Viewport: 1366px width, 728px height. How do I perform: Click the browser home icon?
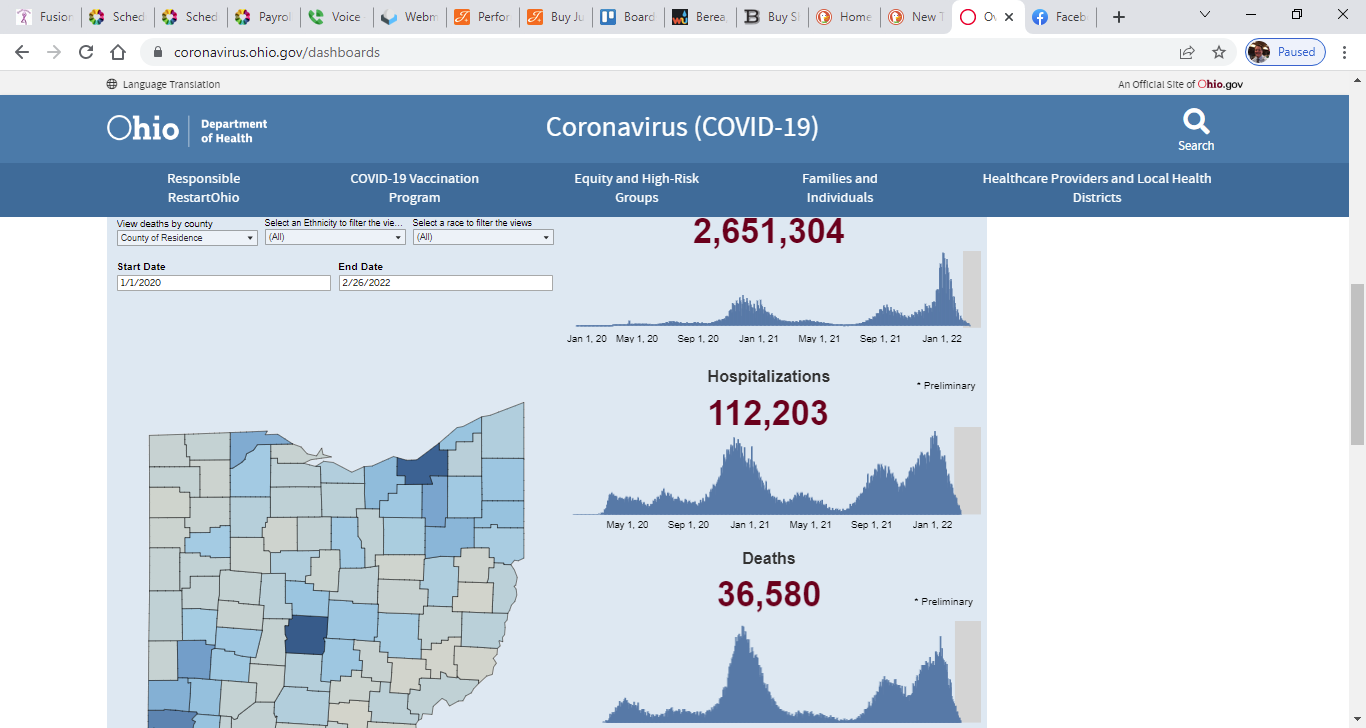click(118, 52)
